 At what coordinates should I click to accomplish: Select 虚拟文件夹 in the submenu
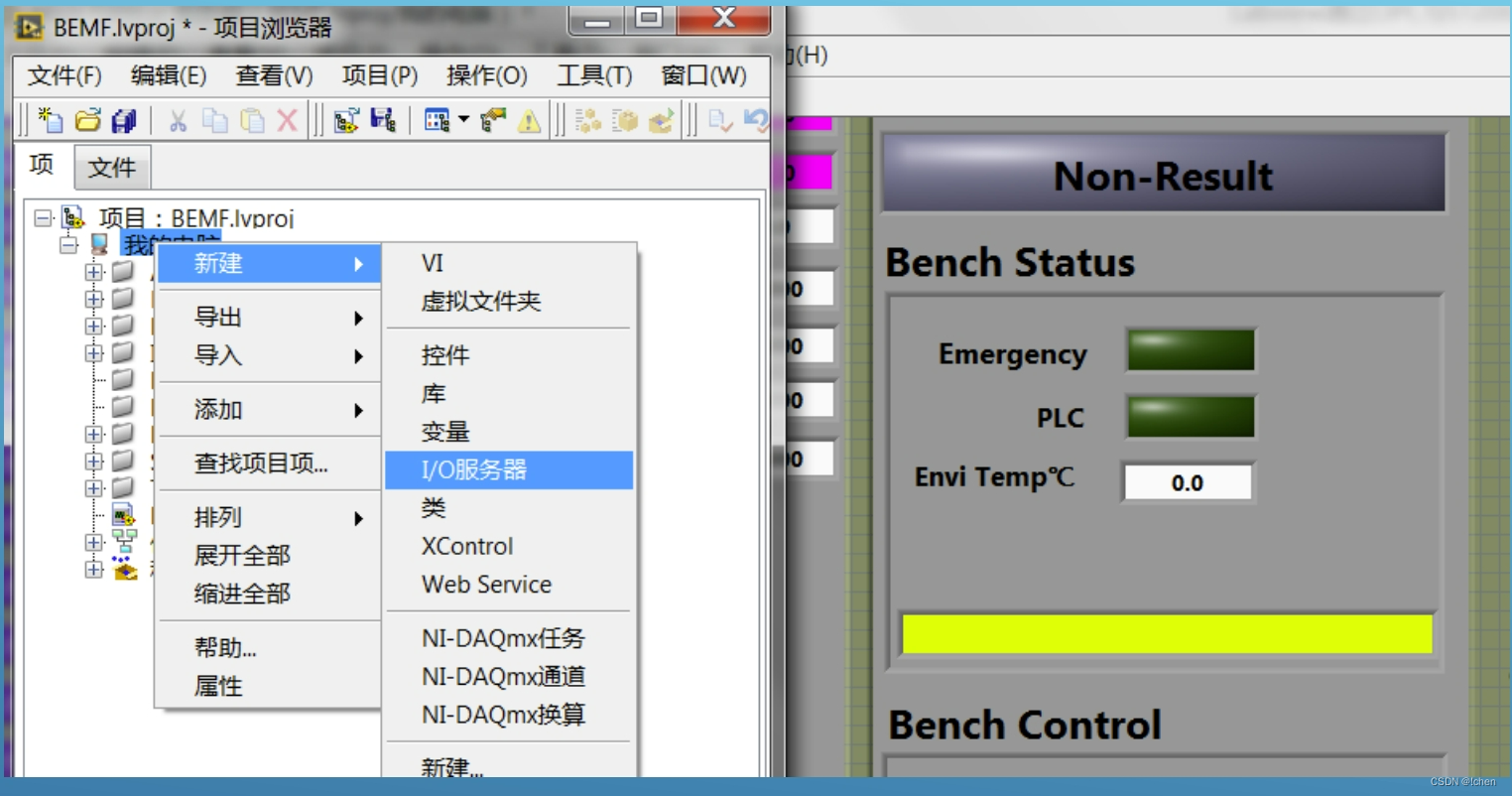(509, 301)
